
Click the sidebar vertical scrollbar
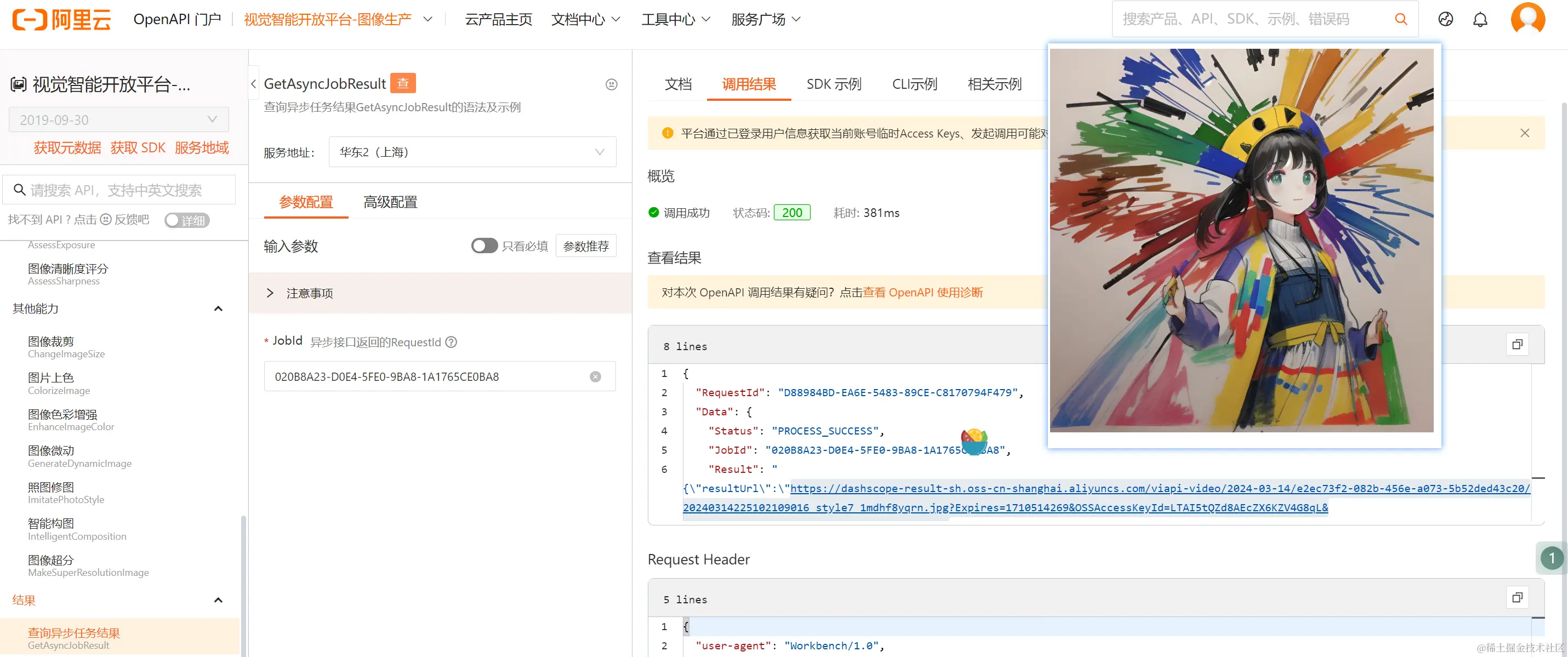(243, 585)
